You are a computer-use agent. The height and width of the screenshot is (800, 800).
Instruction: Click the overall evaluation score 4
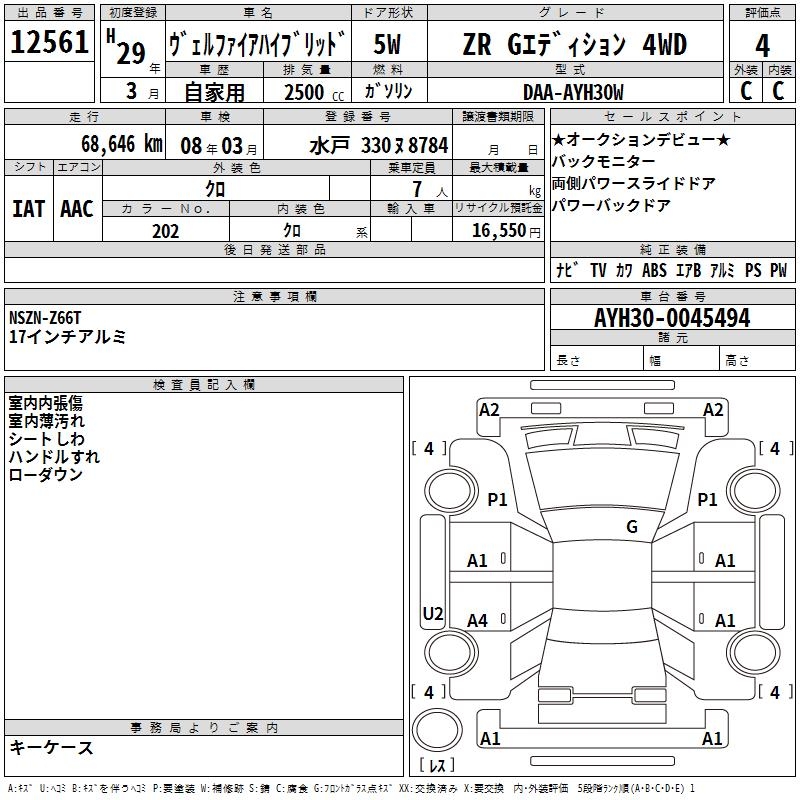point(762,46)
